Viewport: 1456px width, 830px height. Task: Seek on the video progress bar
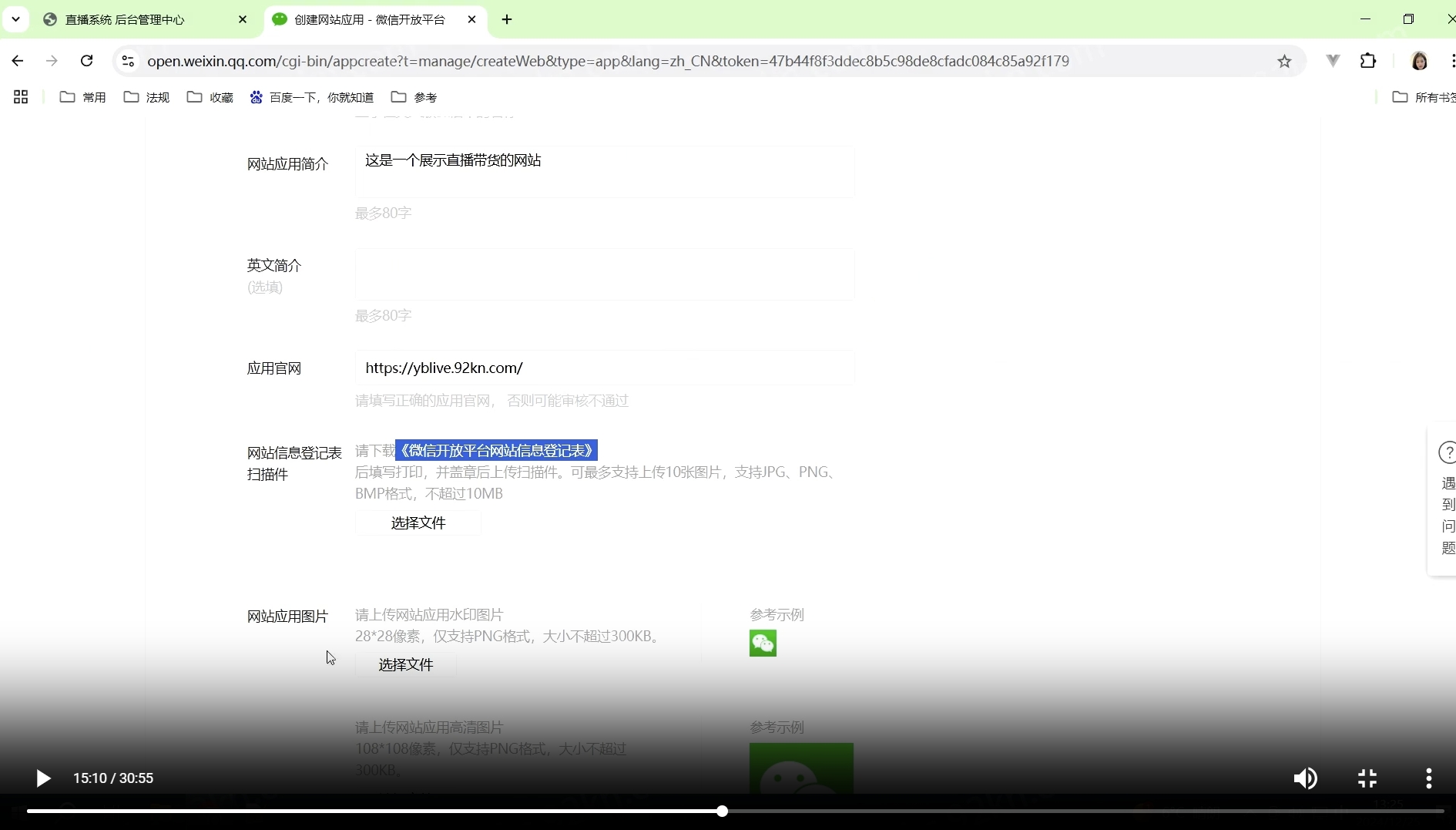tap(735, 811)
